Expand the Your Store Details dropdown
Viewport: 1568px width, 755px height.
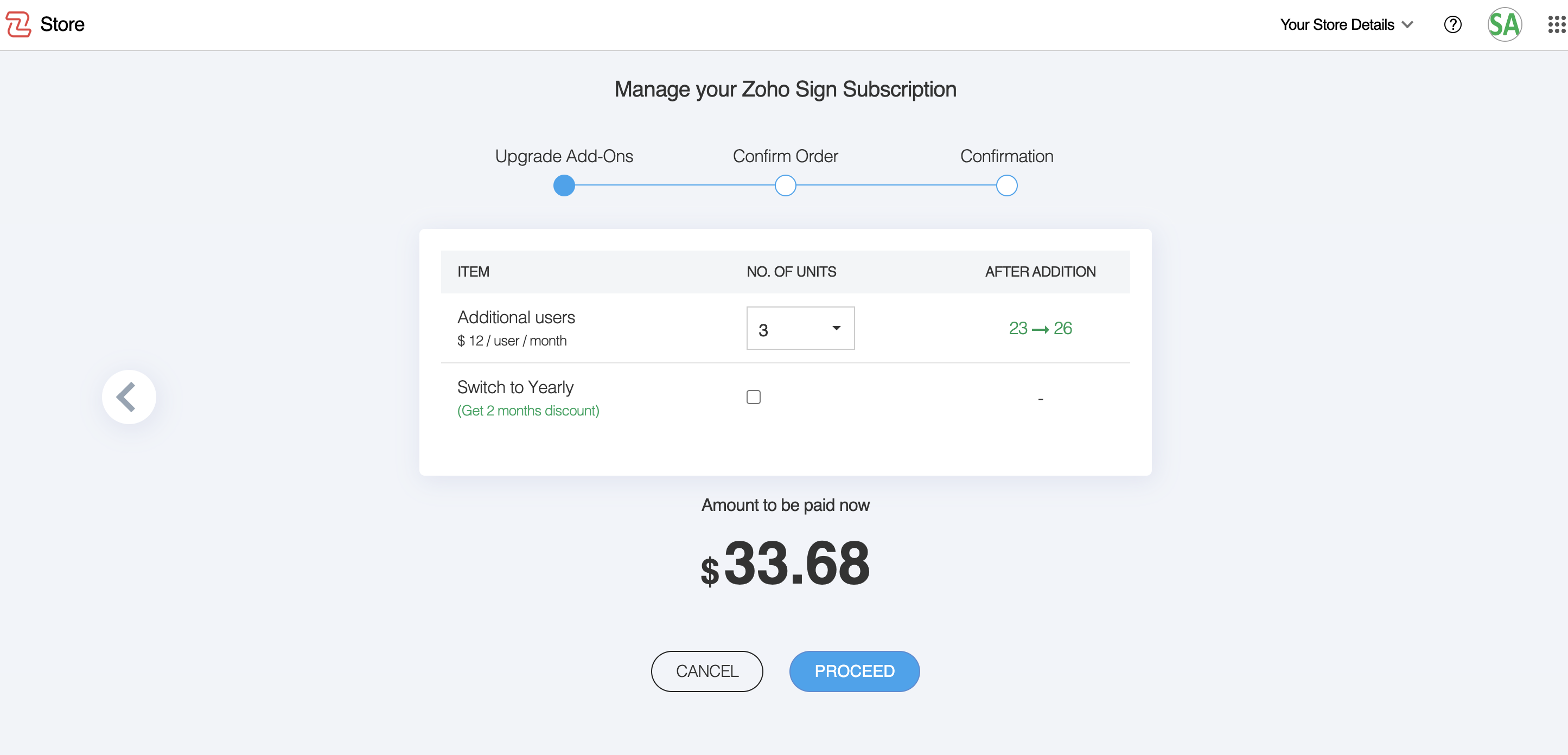click(1346, 24)
